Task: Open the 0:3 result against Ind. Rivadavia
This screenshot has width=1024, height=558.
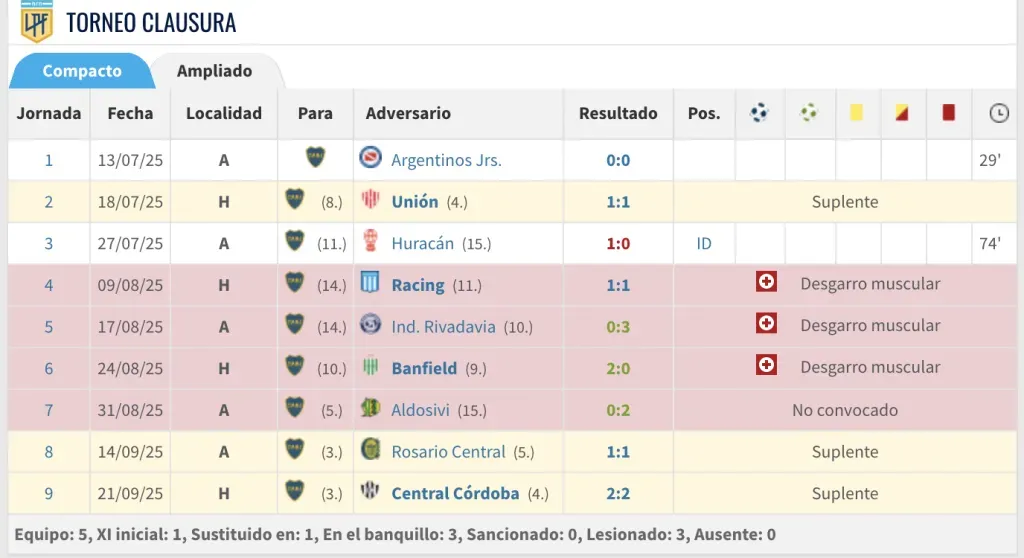Action: click(x=618, y=327)
